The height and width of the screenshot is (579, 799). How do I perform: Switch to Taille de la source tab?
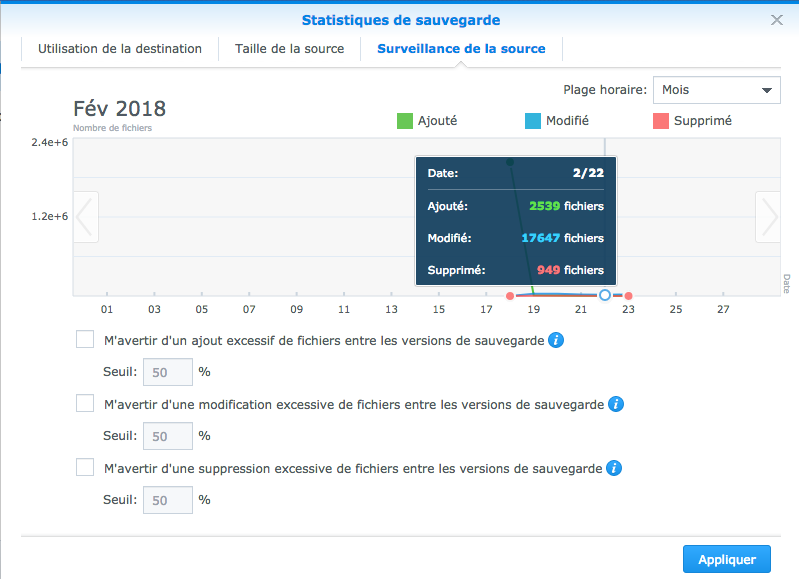tap(289, 49)
